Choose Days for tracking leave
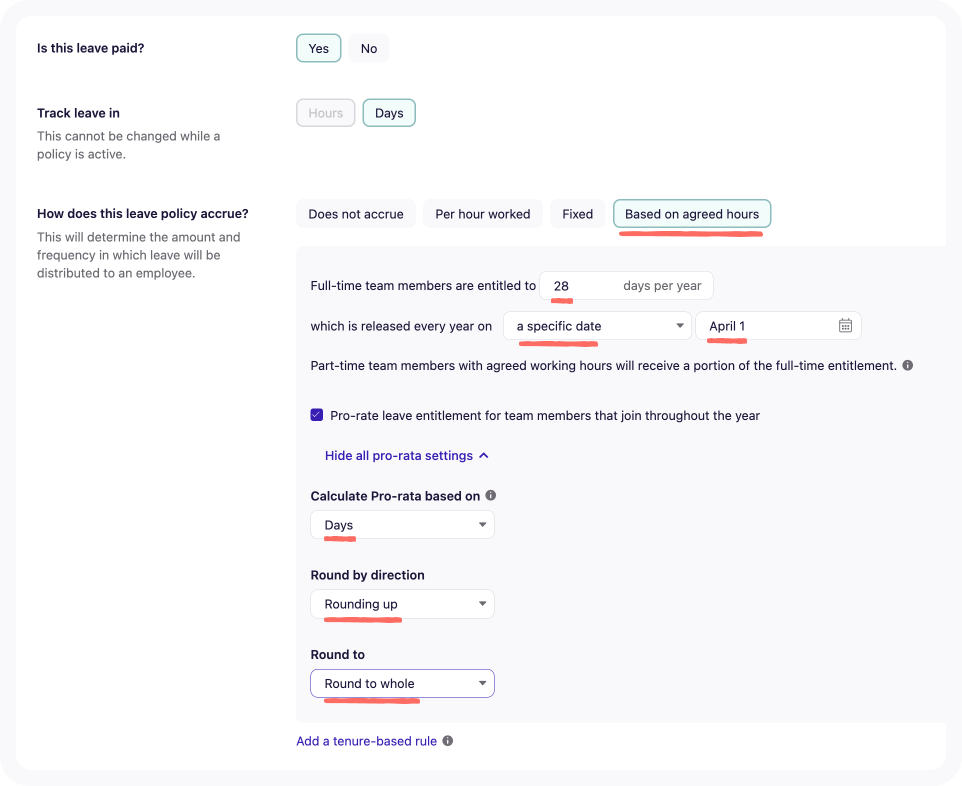This screenshot has height=786, width=962. [389, 113]
